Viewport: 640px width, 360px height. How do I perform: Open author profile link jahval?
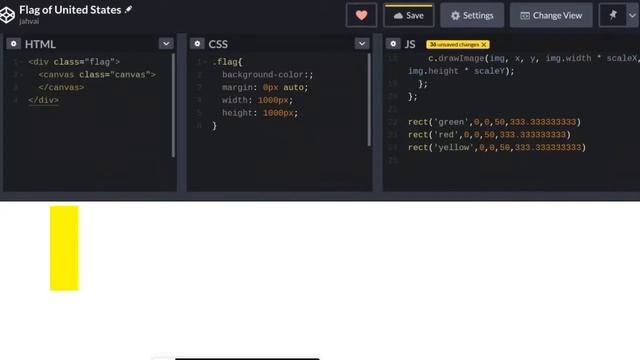(29, 21)
